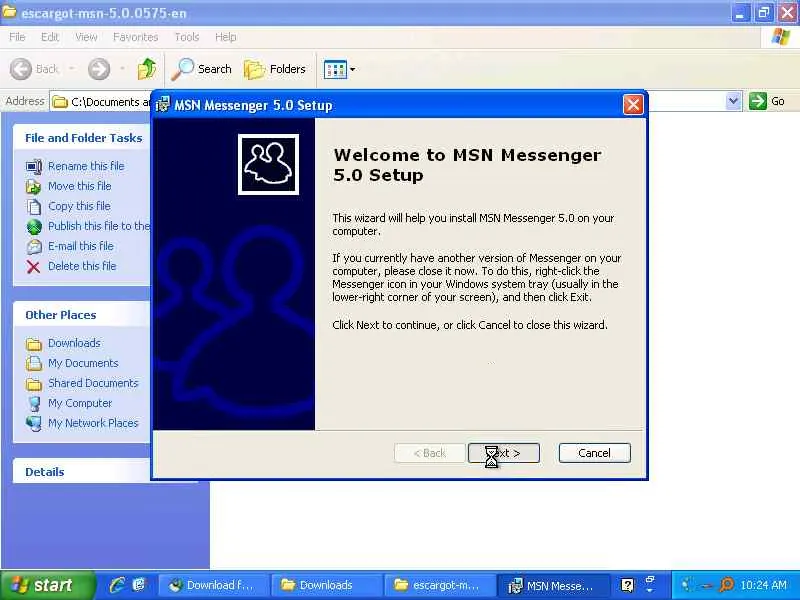Click the MSN Messenger buddies logo
This screenshot has height=600, width=800.
[x=268, y=164]
